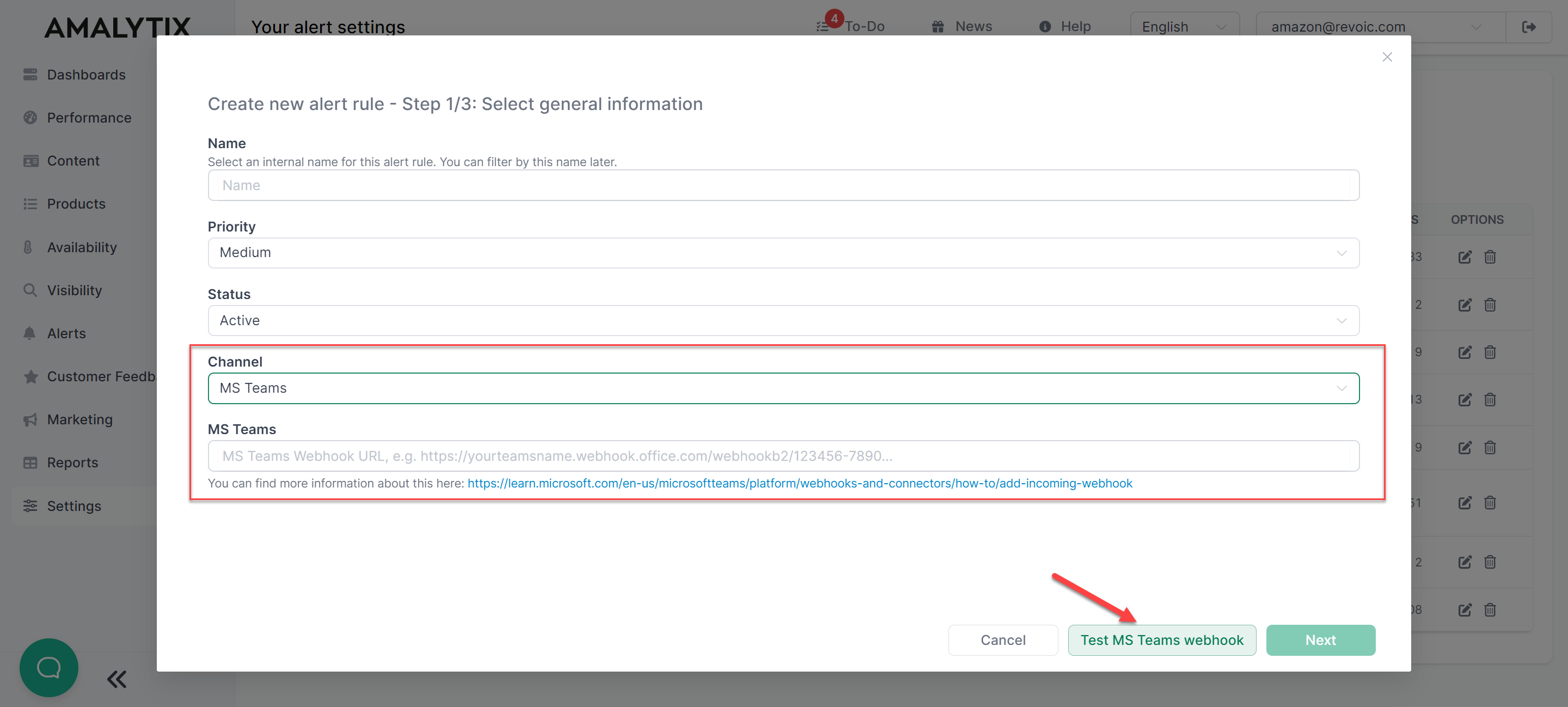Open the Microsoft incoming webhook documentation link
The image size is (1568, 707).
(x=799, y=483)
